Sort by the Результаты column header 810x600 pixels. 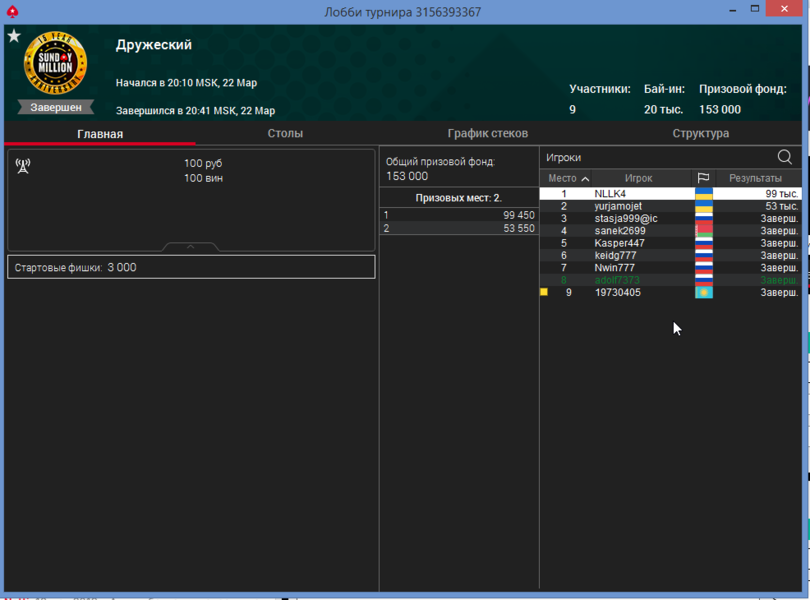(x=755, y=178)
